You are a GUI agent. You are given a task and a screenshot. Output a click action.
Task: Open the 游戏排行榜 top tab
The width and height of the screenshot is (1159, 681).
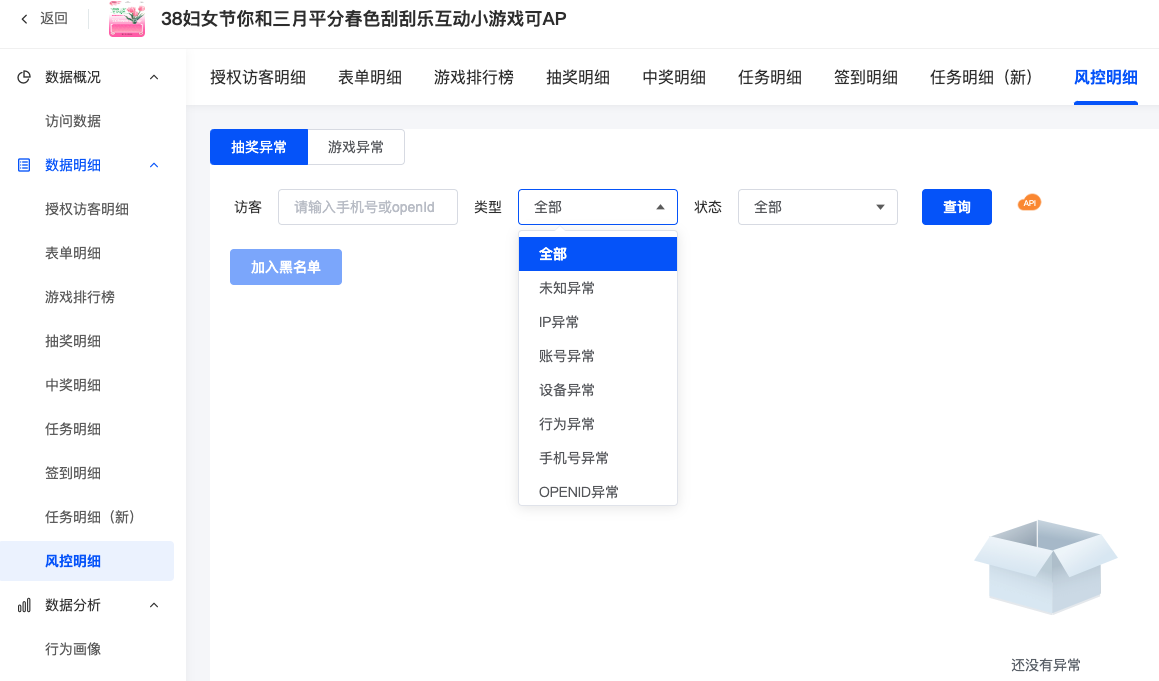coord(474,78)
